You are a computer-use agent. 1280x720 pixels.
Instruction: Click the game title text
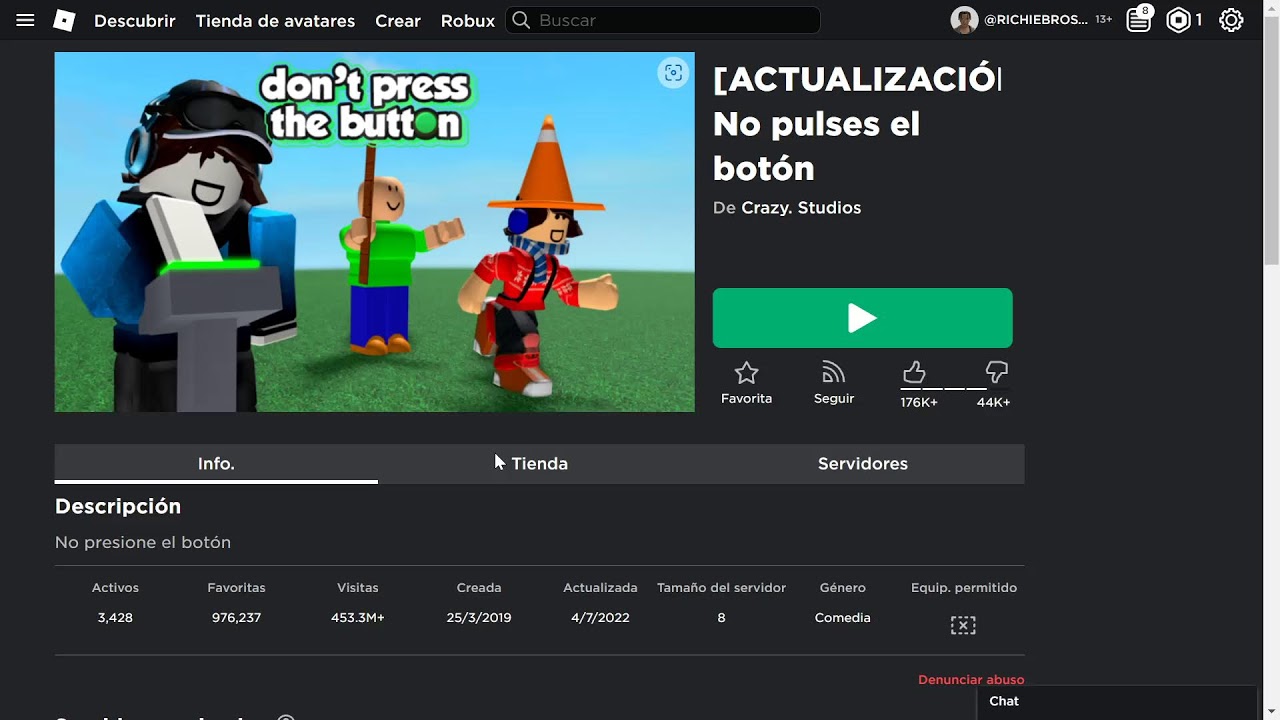857,124
